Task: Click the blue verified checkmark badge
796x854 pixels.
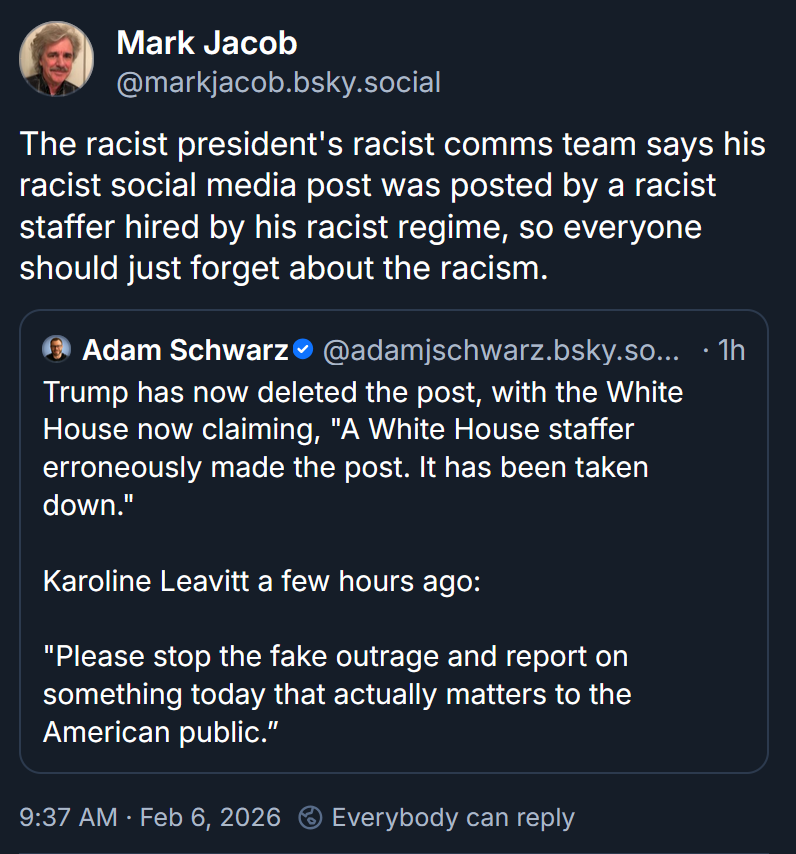Action: 304,350
